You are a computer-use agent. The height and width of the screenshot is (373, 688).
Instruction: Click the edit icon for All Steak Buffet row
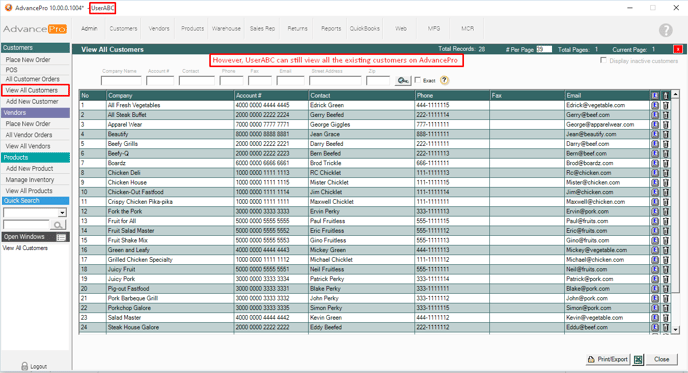point(655,115)
